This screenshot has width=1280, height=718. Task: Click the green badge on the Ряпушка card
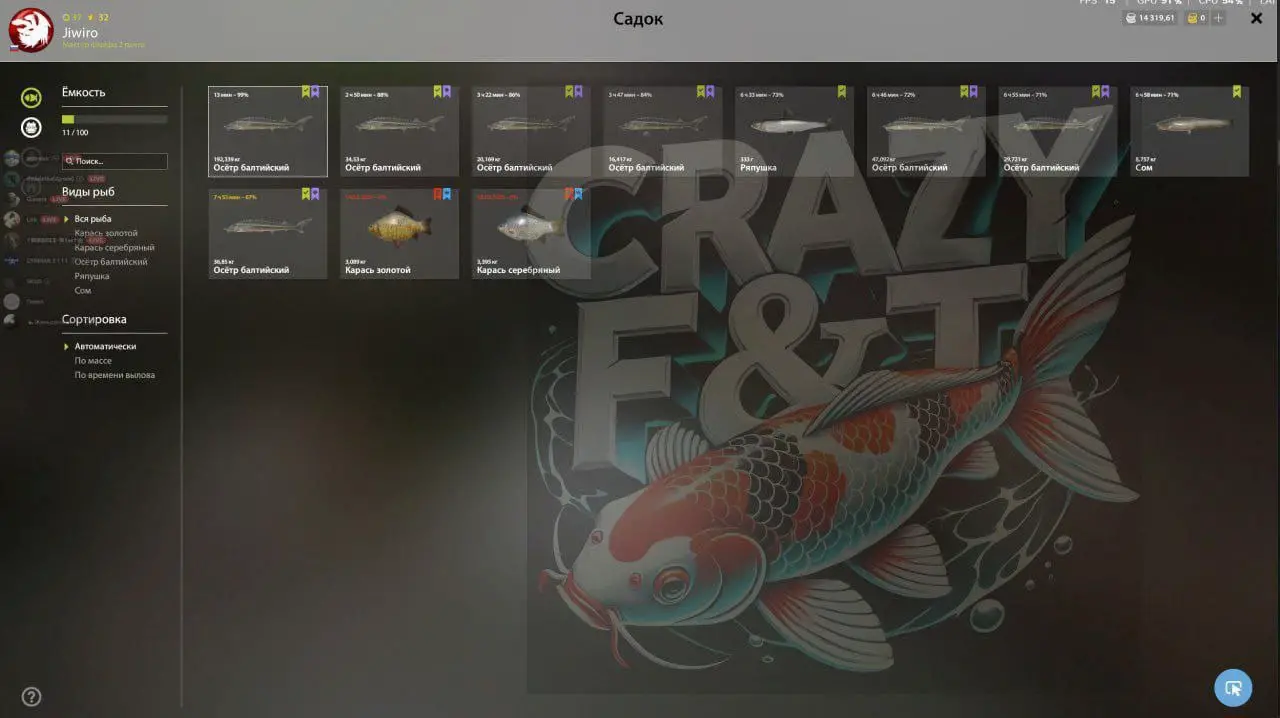(x=842, y=91)
